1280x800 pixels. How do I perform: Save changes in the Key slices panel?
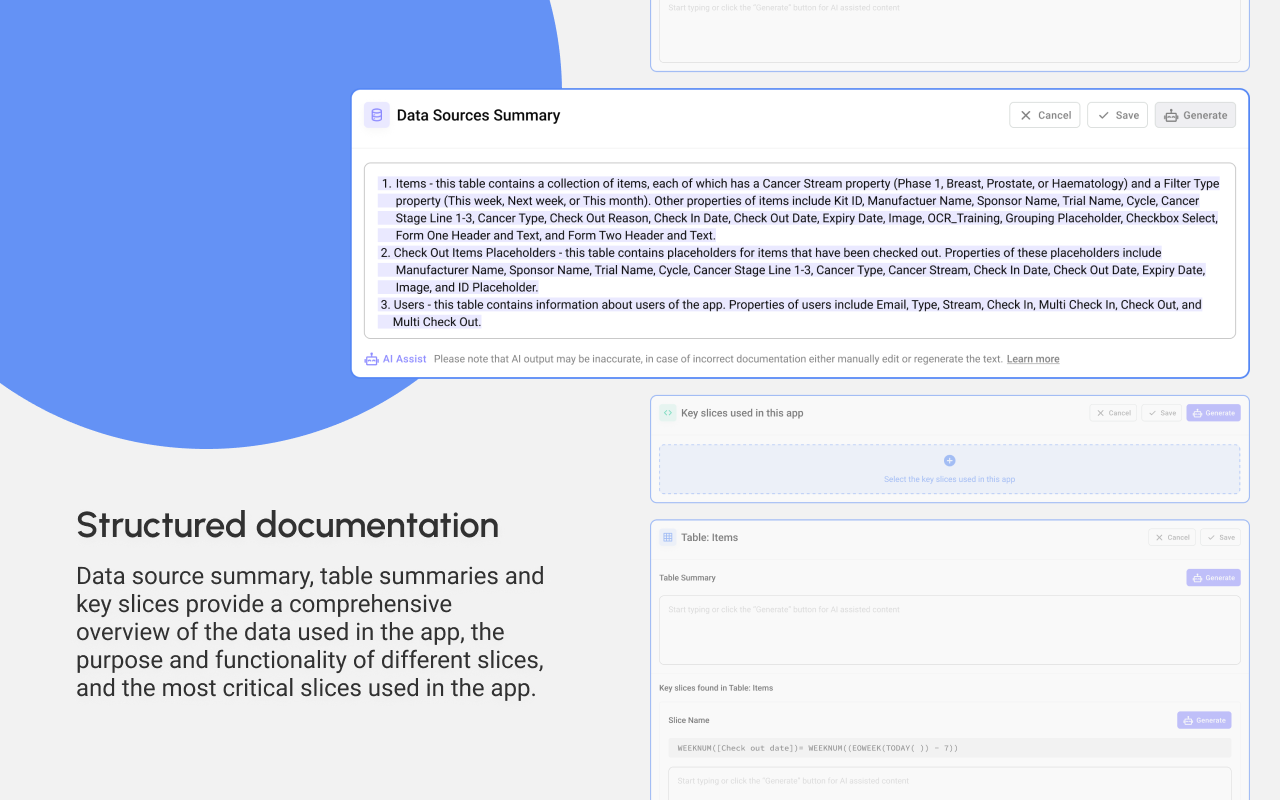click(x=1162, y=412)
